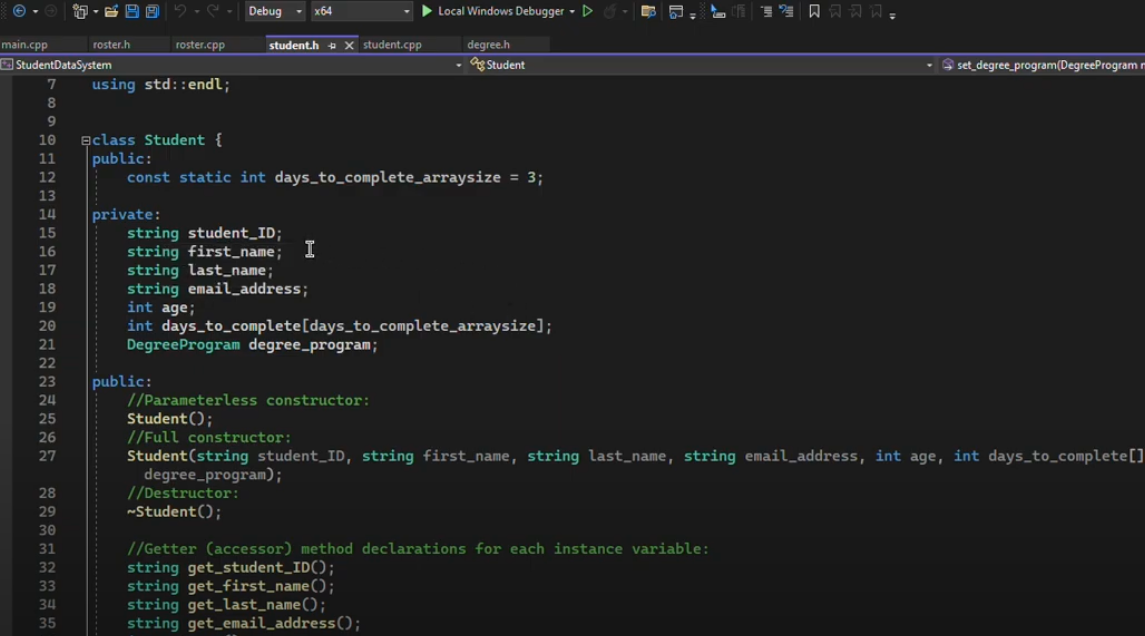Open the StudentDataSystem project scope dropdown
This screenshot has height=636, width=1145.
point(232,65)
